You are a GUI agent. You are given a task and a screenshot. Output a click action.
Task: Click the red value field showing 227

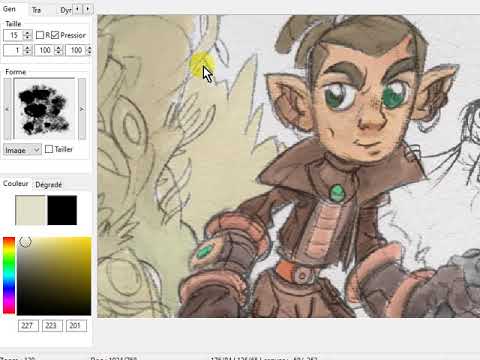28,326
